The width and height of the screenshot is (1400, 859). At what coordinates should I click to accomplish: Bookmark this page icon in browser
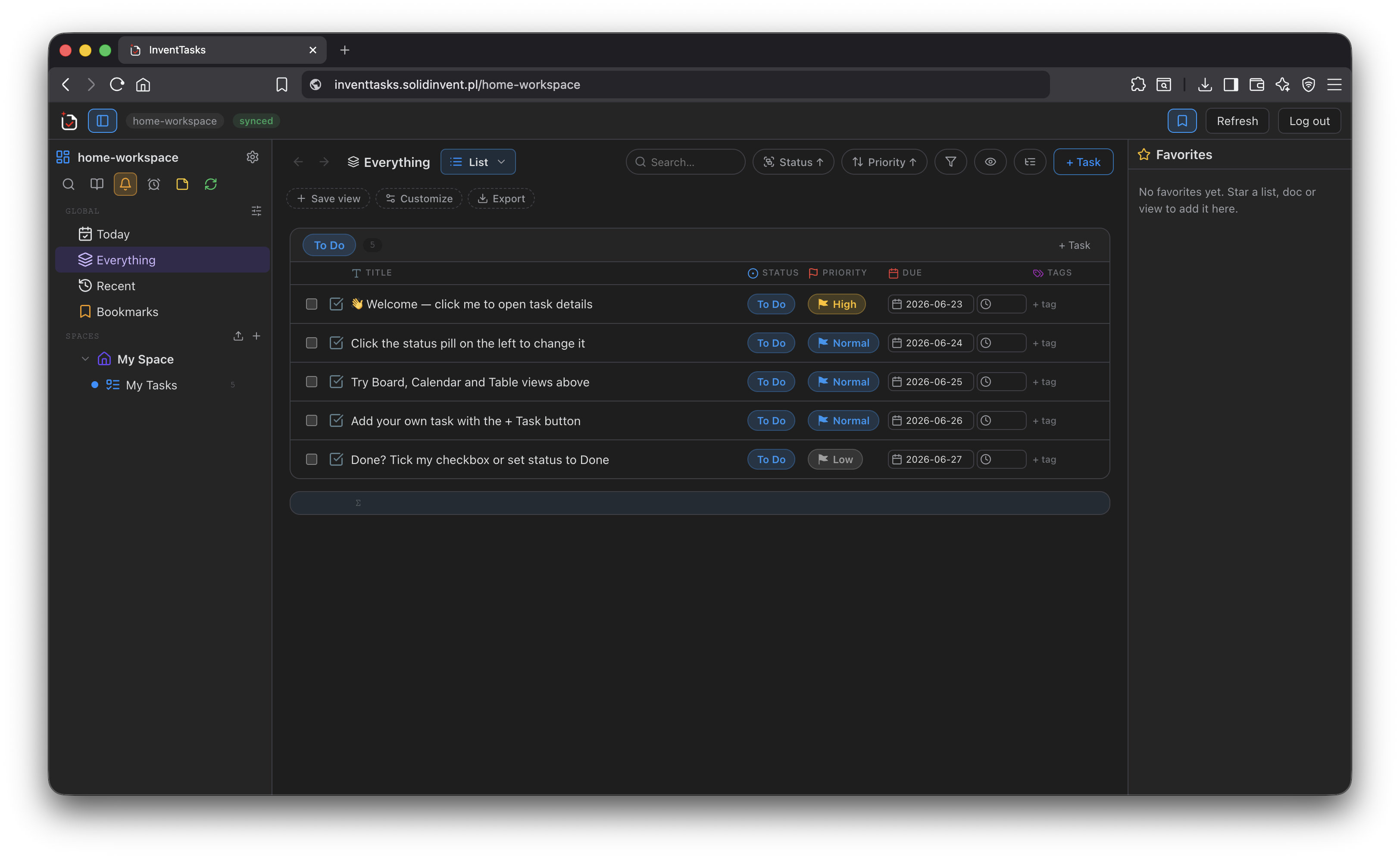(282, 85)
